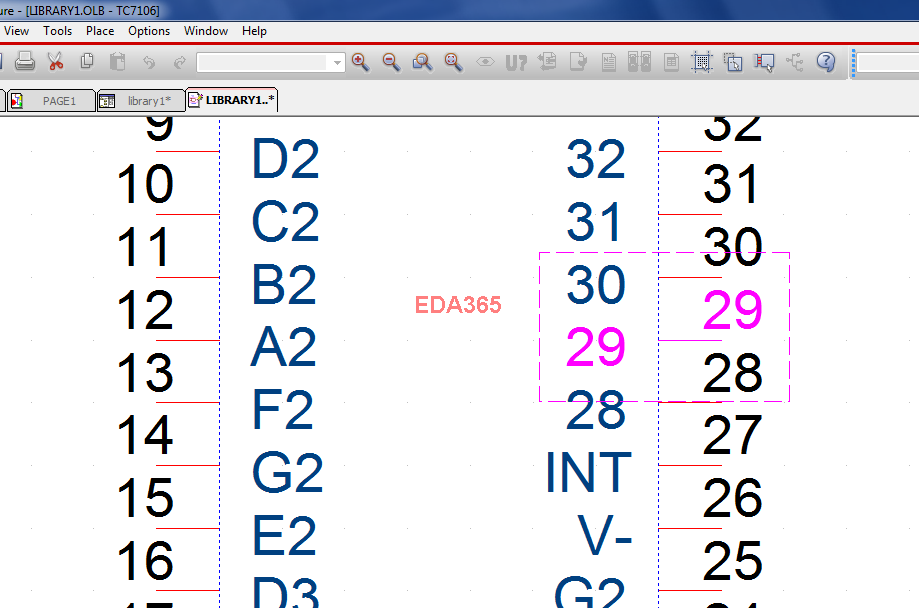Viewport: 919px width, 608px height.
Task: Click the Copy icon
Action: (87, 61)
